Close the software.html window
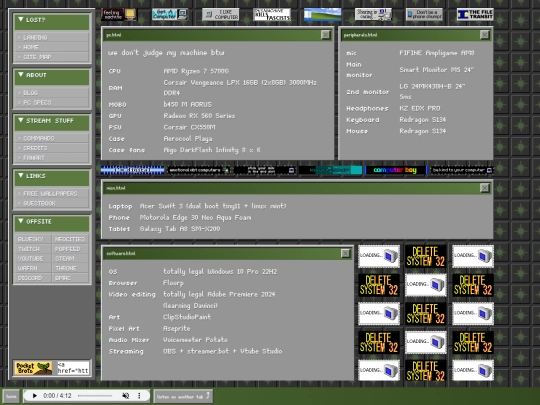This screenshot has width=540, height=405. (x=345, y=253)
